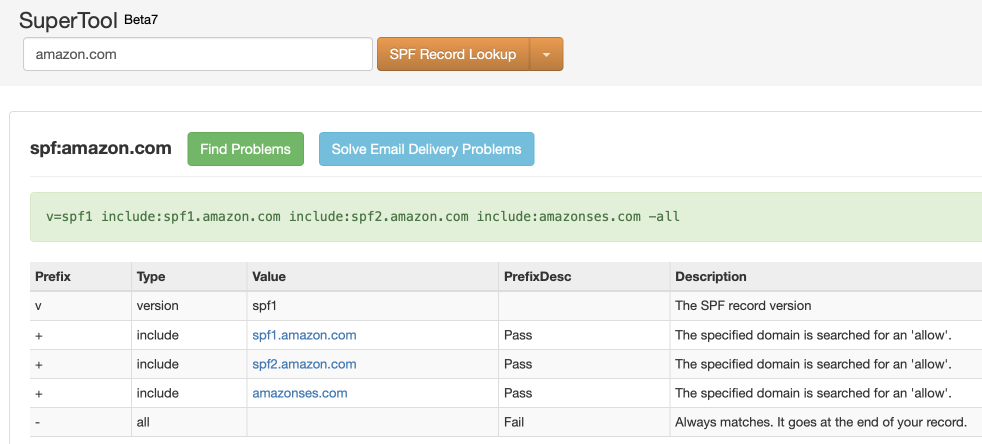Click the 'all' type cell
The width and height of the screenshot is (982, 444).
tap(189, 422)
